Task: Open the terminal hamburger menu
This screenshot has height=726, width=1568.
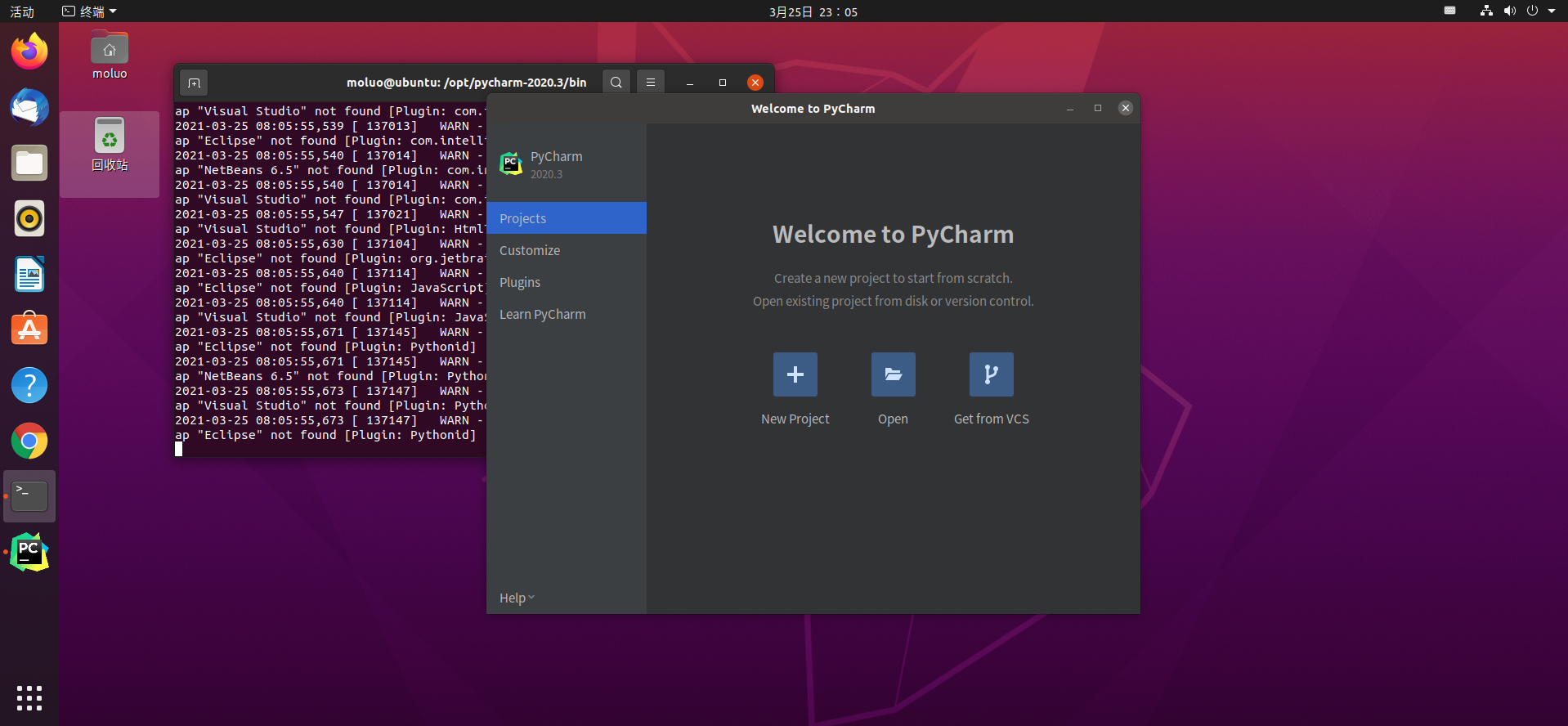Action: point(651,83)
